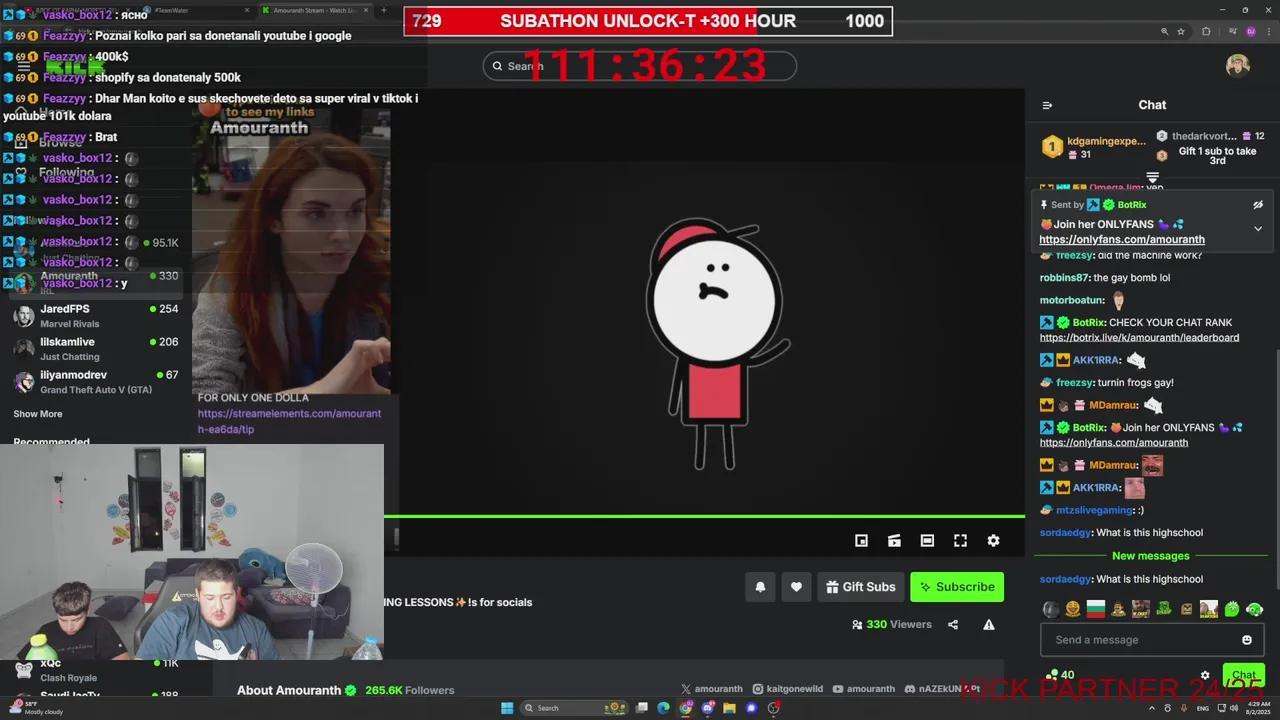Click the Kick search bar
The width and height of the screenshot is (1280, 720).
pyautogui.click(x=640, y=66)
